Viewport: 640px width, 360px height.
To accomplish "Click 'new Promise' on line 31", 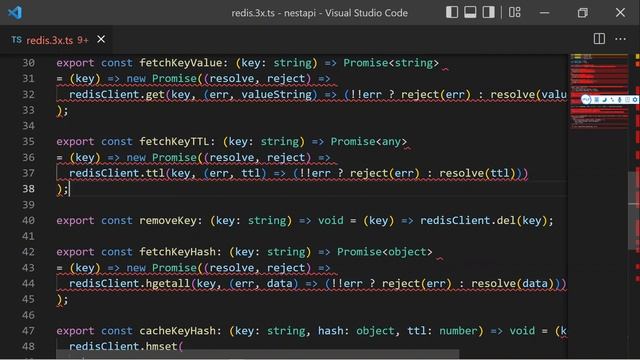I will 162,79.
